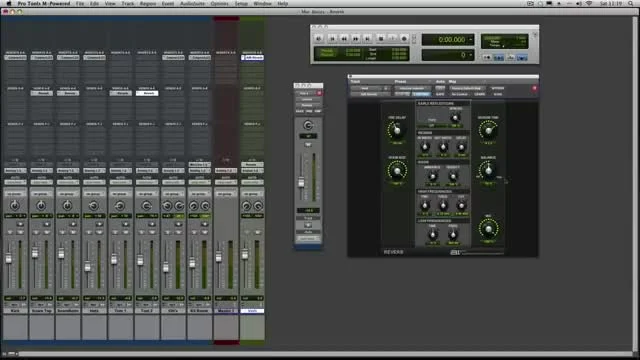
Task: Open the Track menu
Action: [128, 4]
